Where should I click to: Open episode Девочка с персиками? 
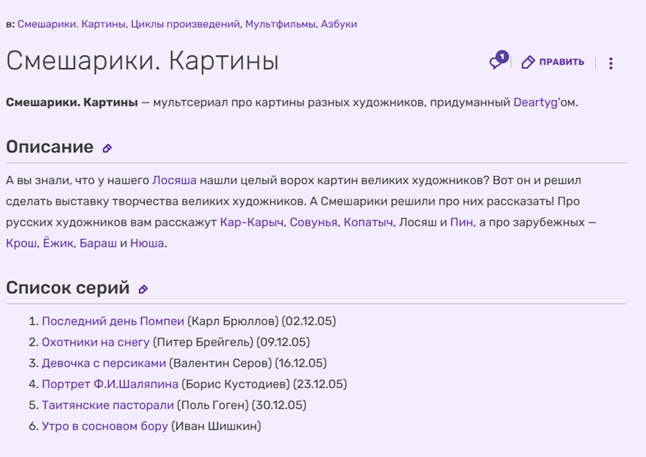pyautogui.click(x=104, y=363)
